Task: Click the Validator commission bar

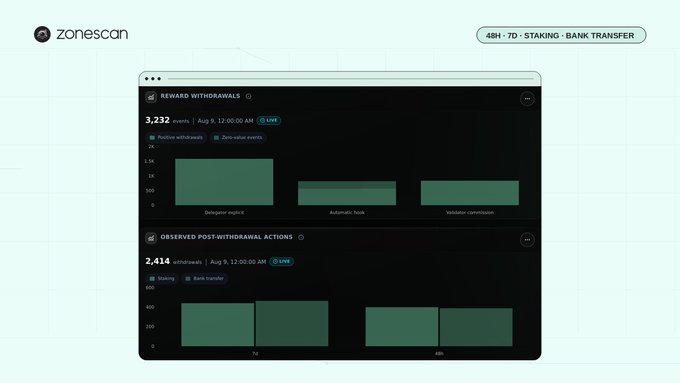Action: 470,193
